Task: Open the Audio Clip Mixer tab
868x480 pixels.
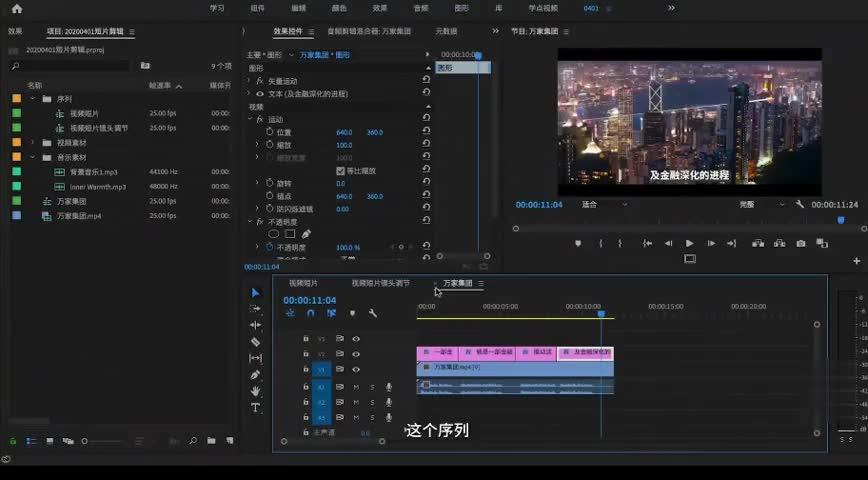Action: point(369,31)
